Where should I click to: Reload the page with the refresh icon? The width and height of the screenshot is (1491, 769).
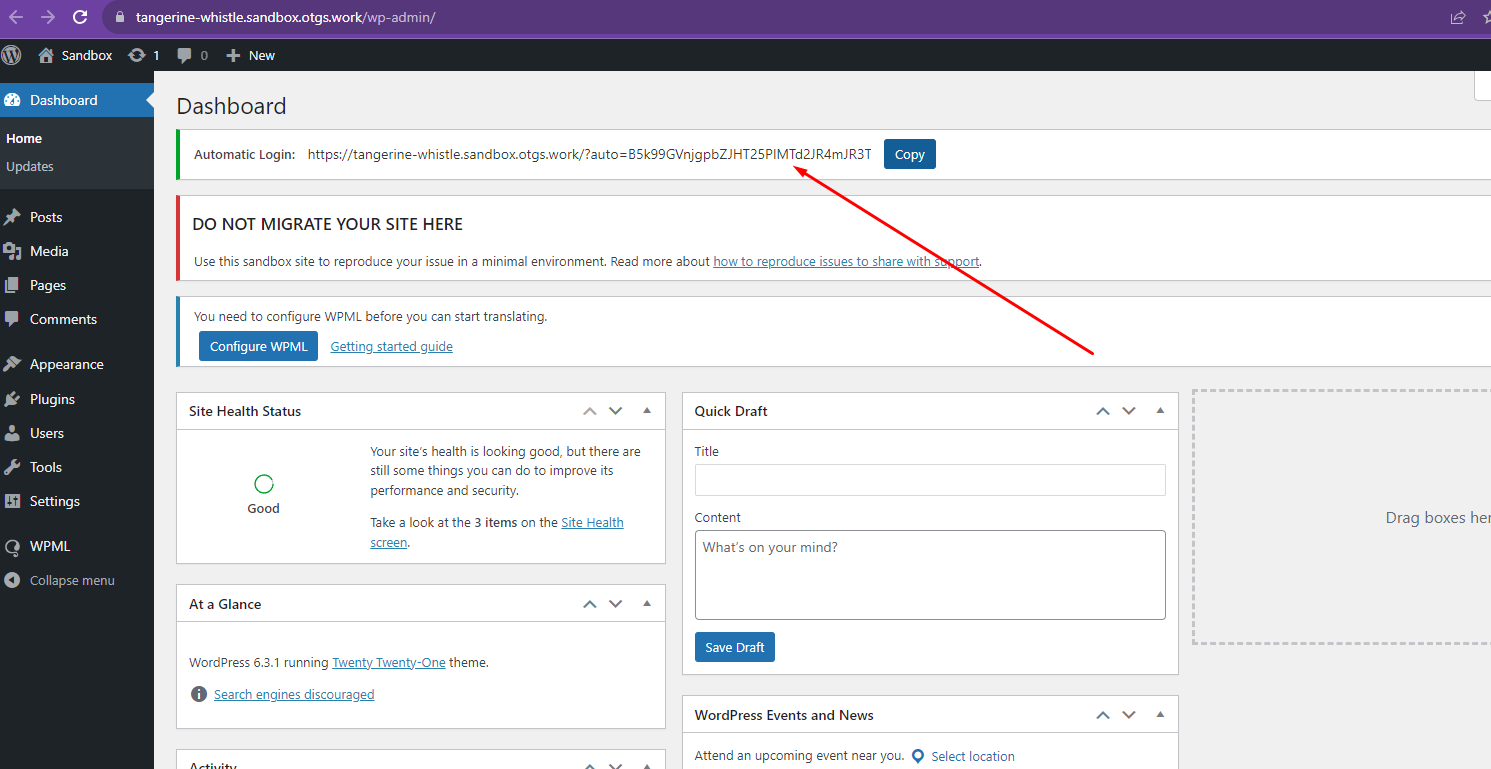[x=80, y=17]
